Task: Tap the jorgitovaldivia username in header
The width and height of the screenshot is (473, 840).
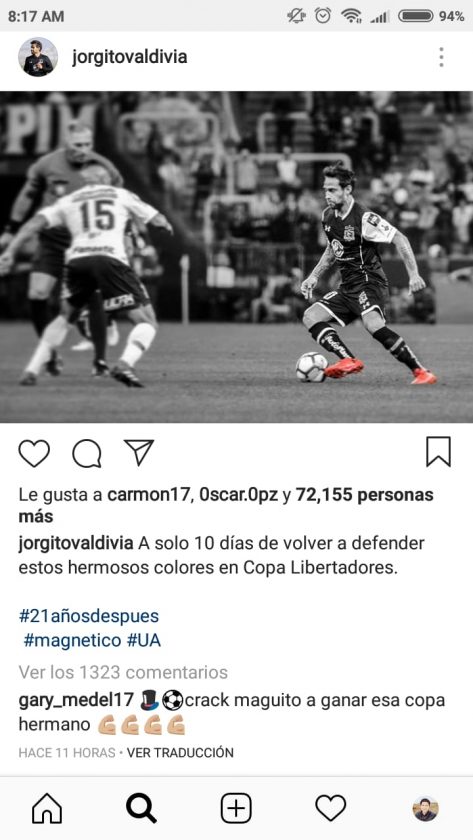Action: coord(130,57)
